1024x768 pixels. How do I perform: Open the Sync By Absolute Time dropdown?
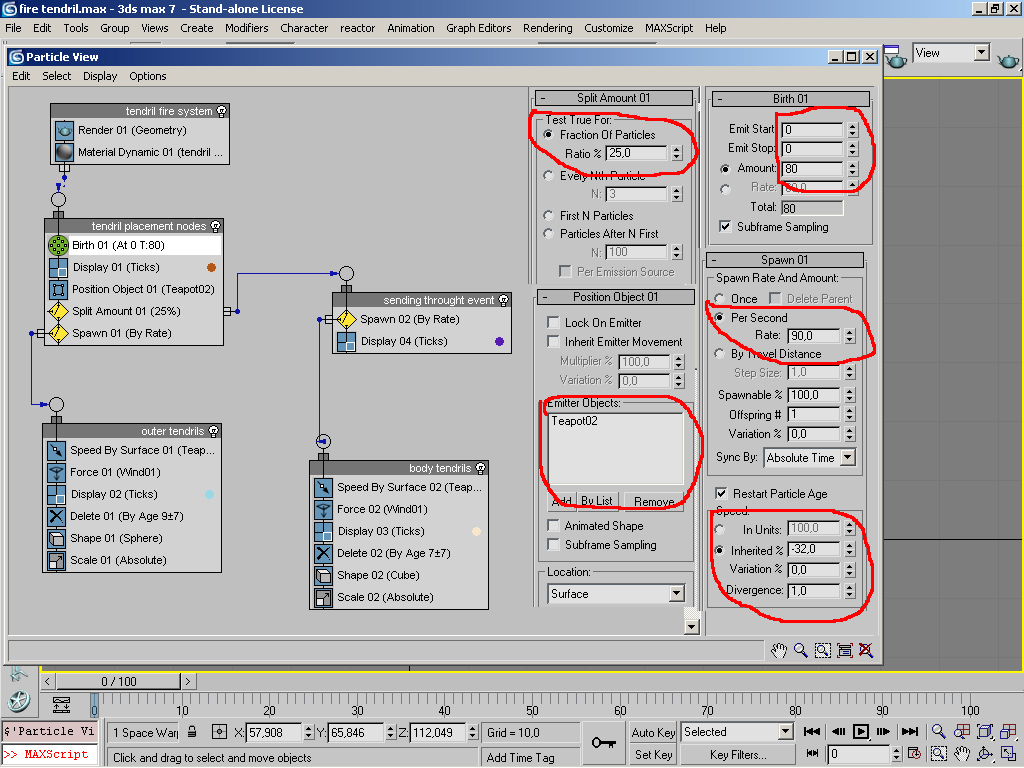pyautogui.click(x=847, y=458)
